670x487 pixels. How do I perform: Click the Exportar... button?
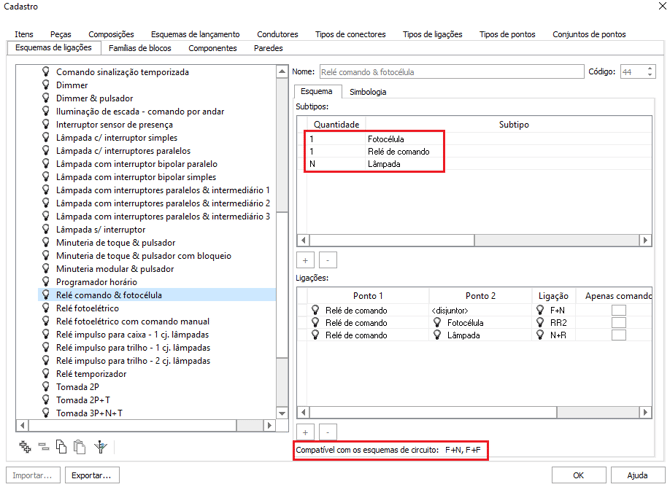point(91,475)
